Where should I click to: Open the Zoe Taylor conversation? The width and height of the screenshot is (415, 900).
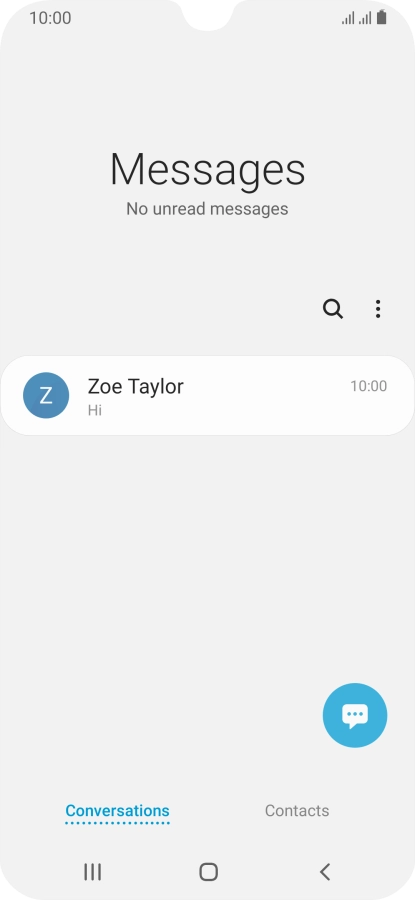[207, 395]
